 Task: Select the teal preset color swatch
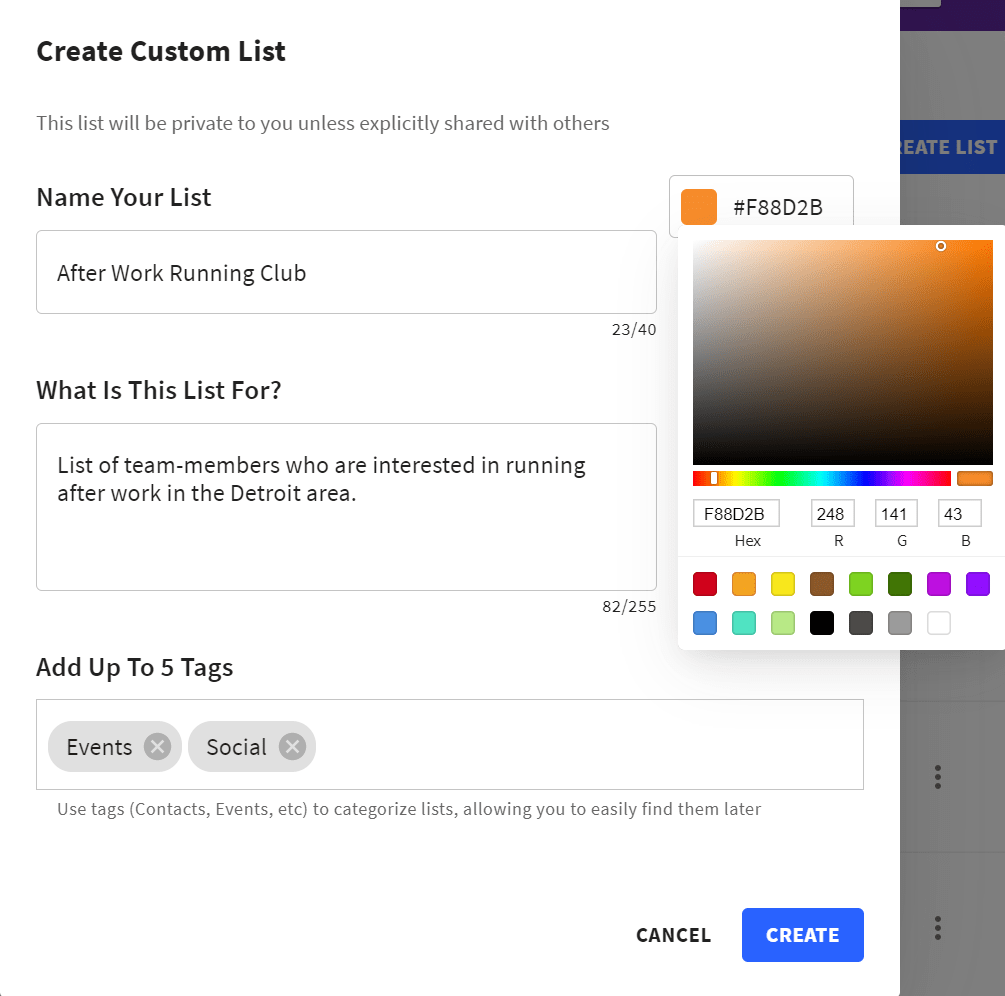click(744, 622)
